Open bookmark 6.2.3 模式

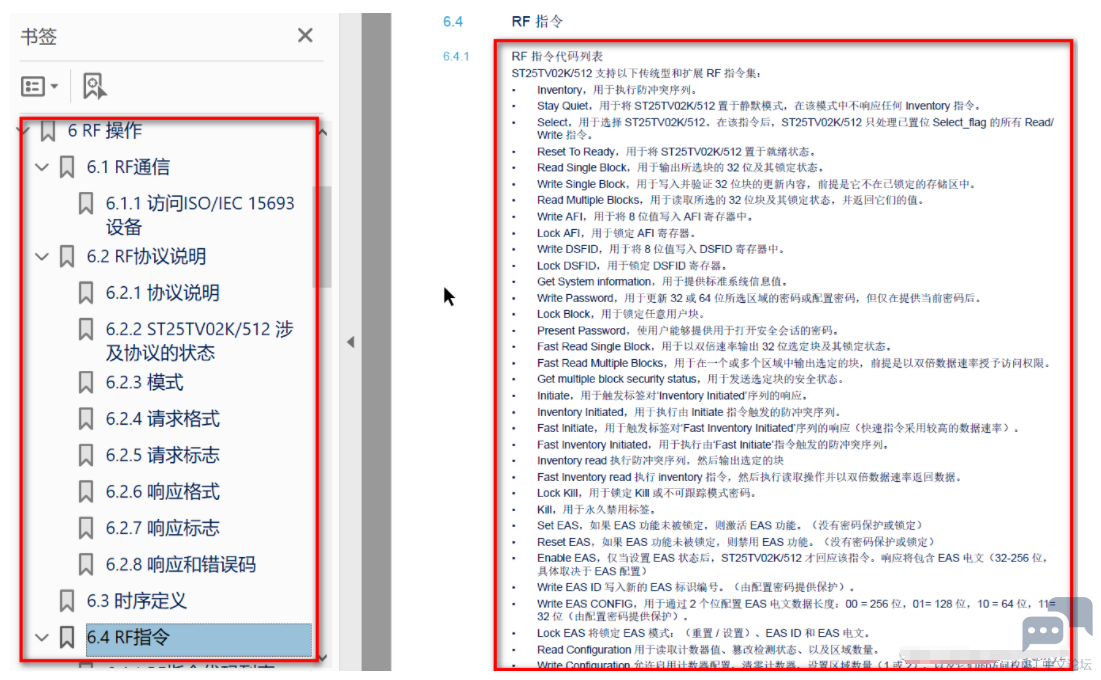(x=145, y=383)
